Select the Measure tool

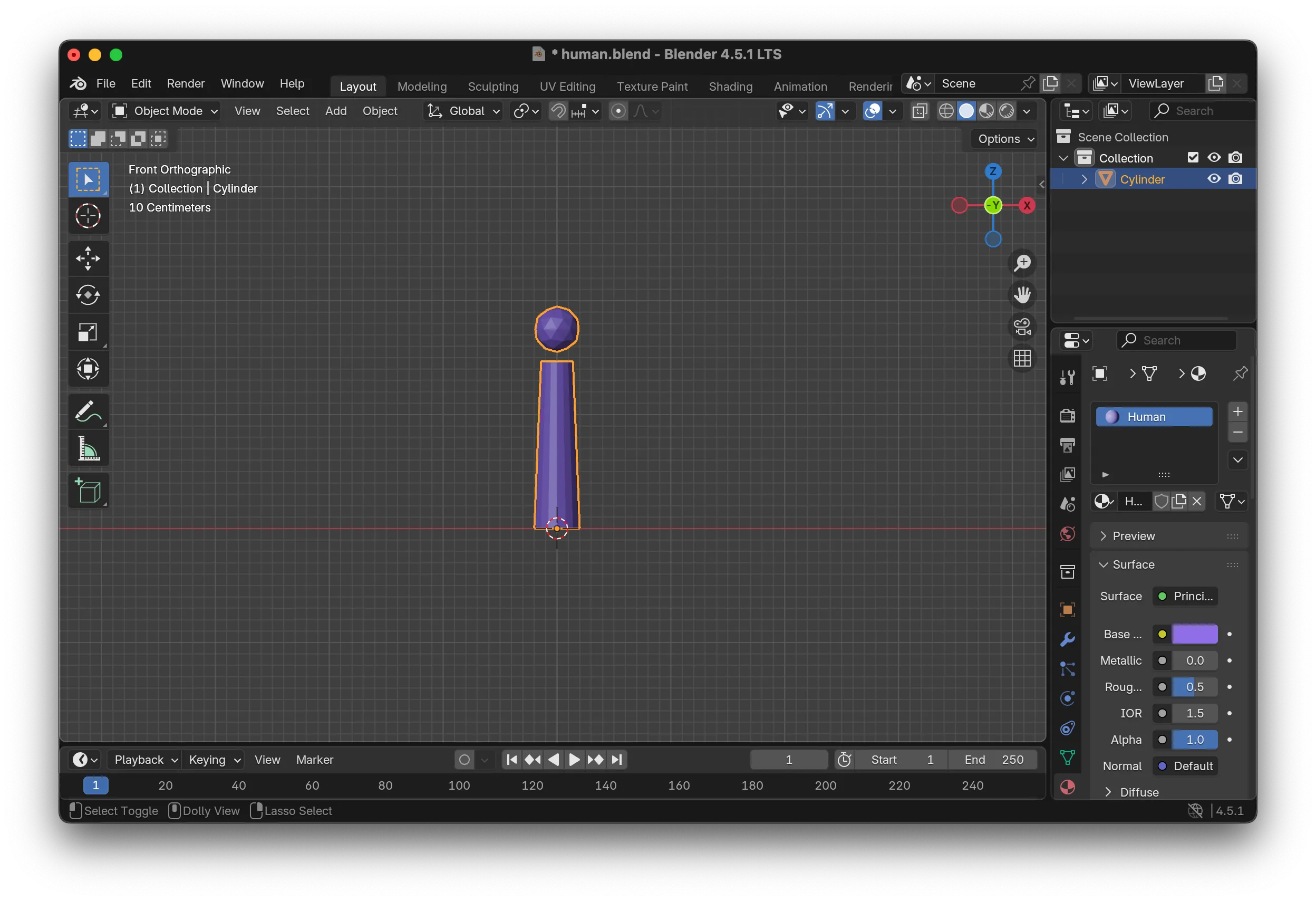click(89, 448)
